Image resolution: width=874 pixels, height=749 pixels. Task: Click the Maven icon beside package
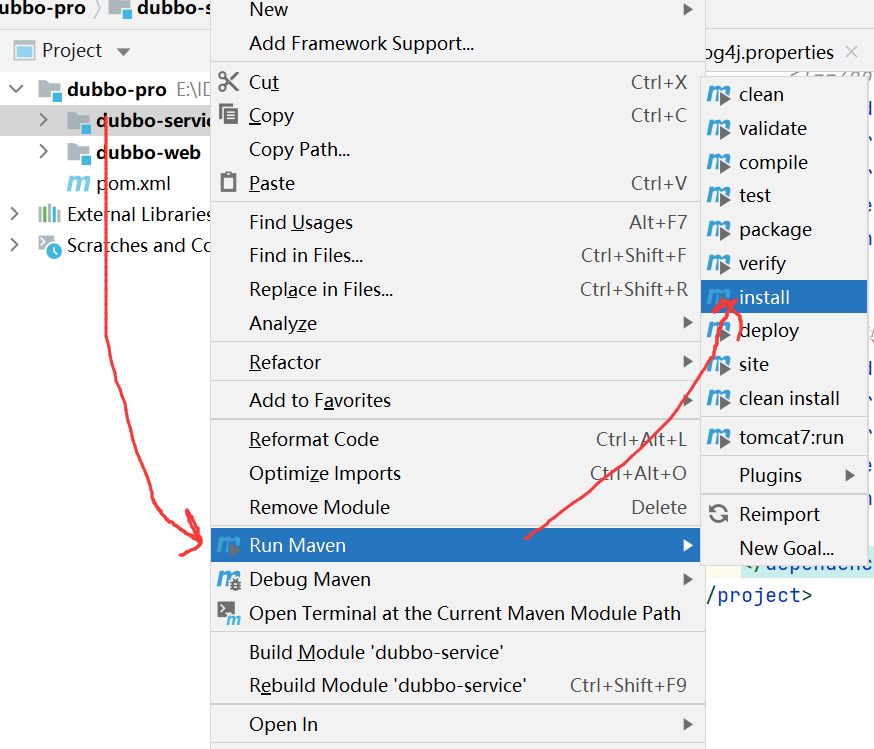[718, 230]
